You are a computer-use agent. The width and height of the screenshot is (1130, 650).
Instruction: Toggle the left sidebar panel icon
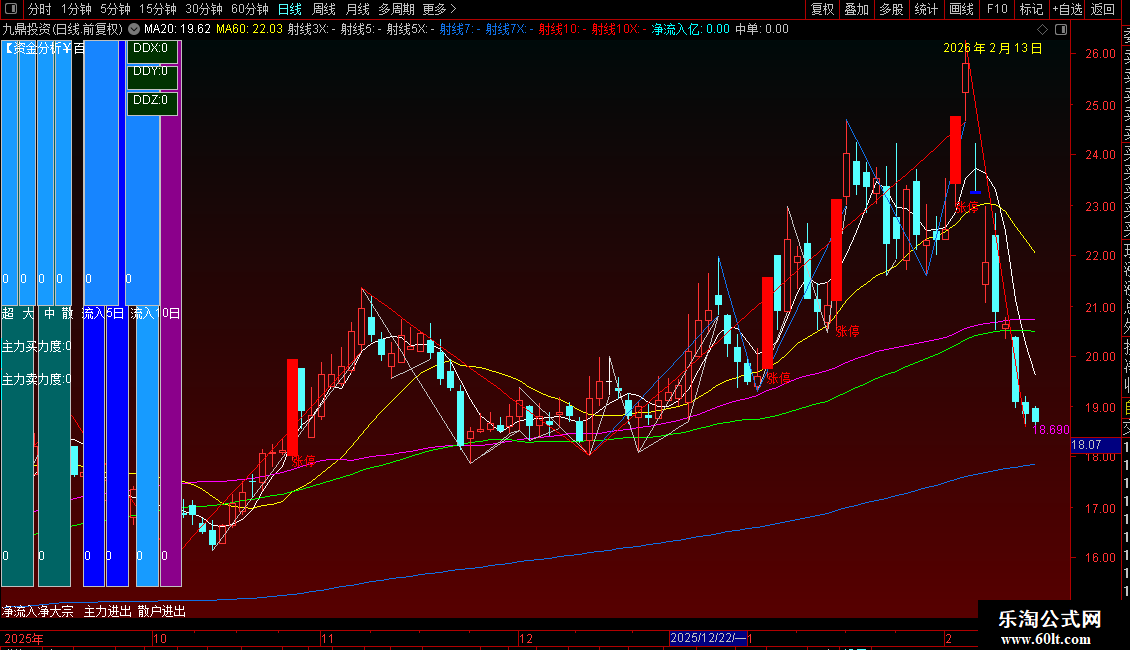click(x=11, y=9)
